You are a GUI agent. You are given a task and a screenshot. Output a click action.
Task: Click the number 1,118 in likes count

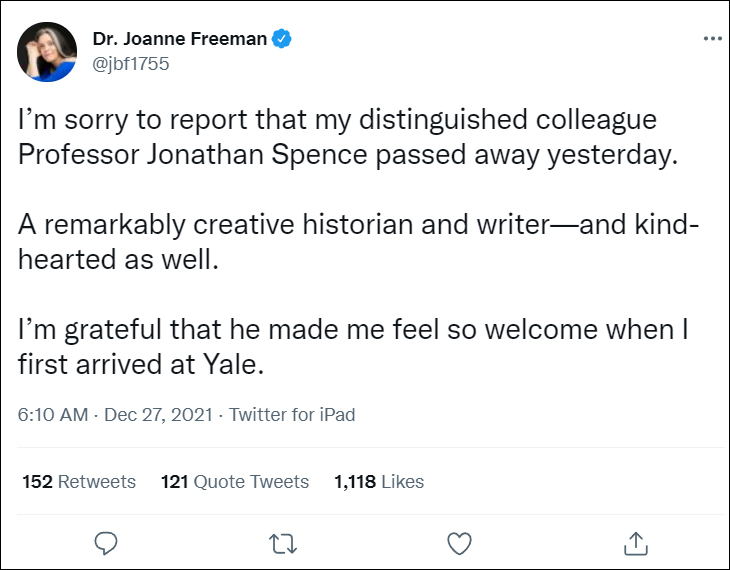(x=355, y=482)
